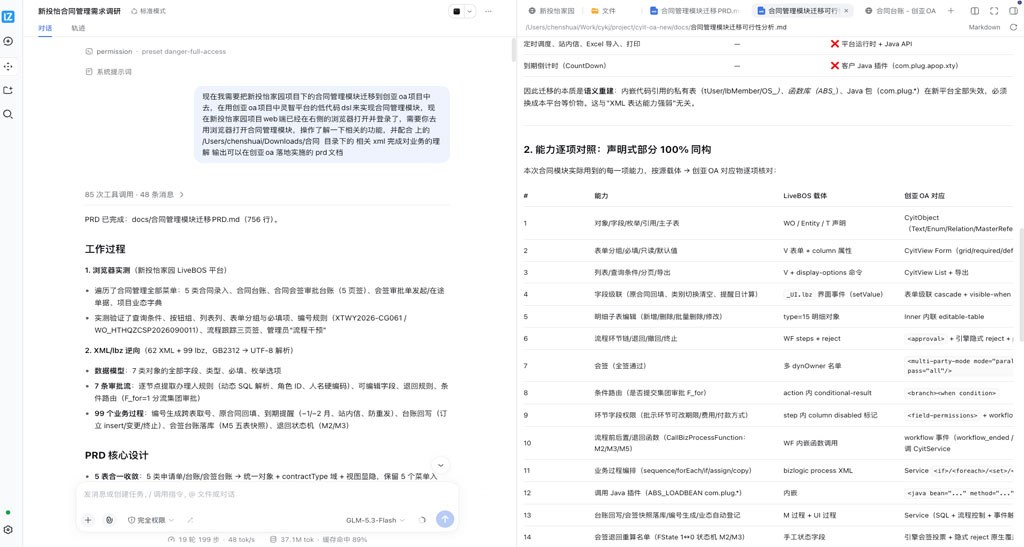Click the Markdown mode label
1024x547 pixels.
pos(984,27)
